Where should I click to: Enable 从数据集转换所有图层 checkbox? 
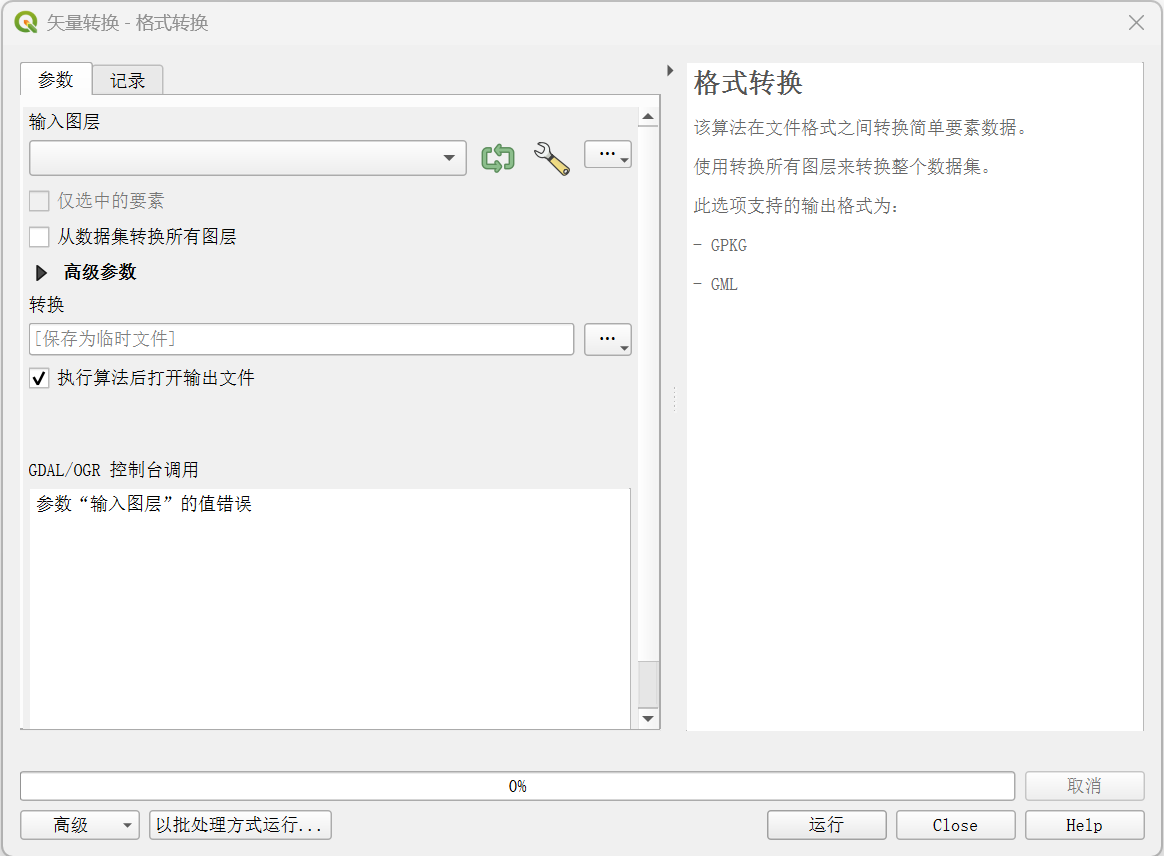[39, 237]
